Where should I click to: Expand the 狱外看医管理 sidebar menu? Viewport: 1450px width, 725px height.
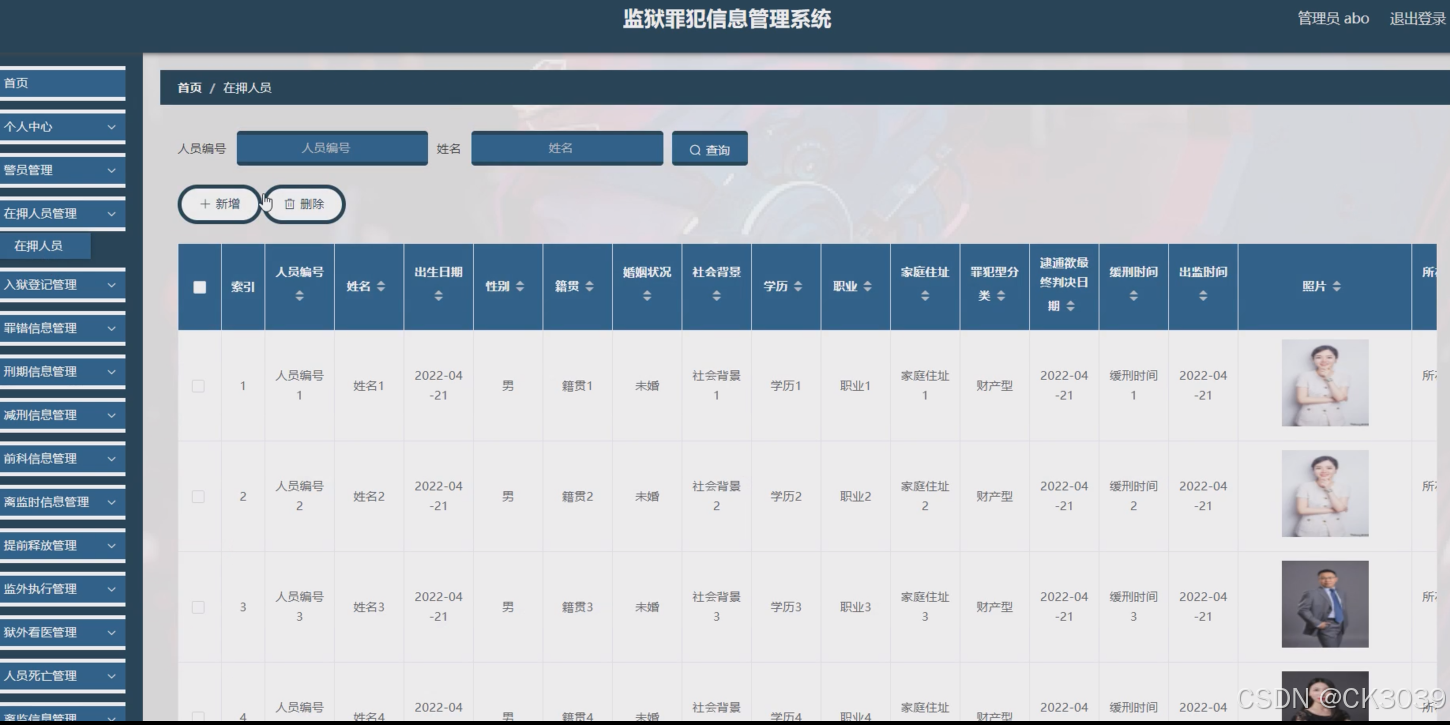tap(62, 632)
